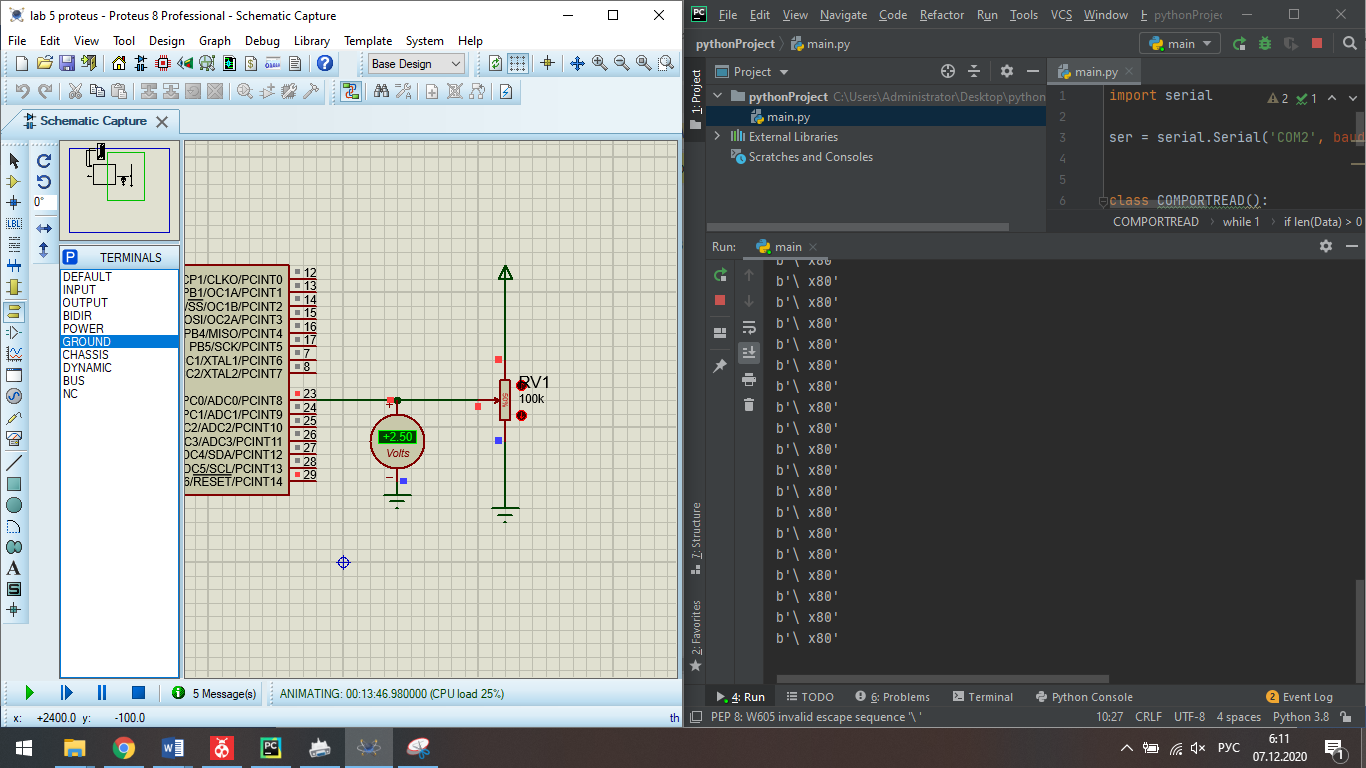Increase potentiometer RV1 with upper red dot
The width and height of the screenshot is (1366, 768).
[x=521, y=386]
